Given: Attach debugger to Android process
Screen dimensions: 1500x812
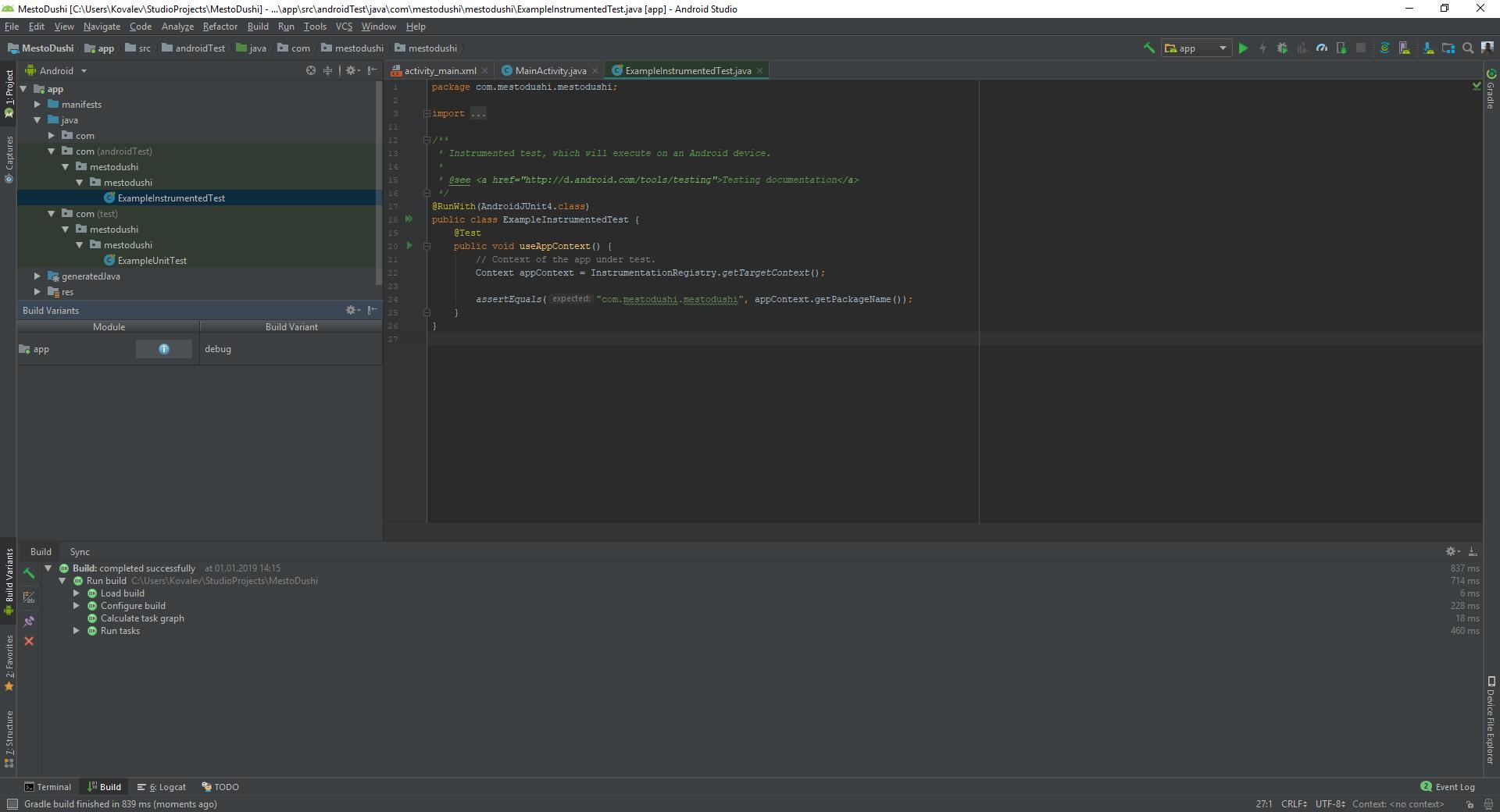Looking at the screenshot, I should click(x=1341, y=48).
